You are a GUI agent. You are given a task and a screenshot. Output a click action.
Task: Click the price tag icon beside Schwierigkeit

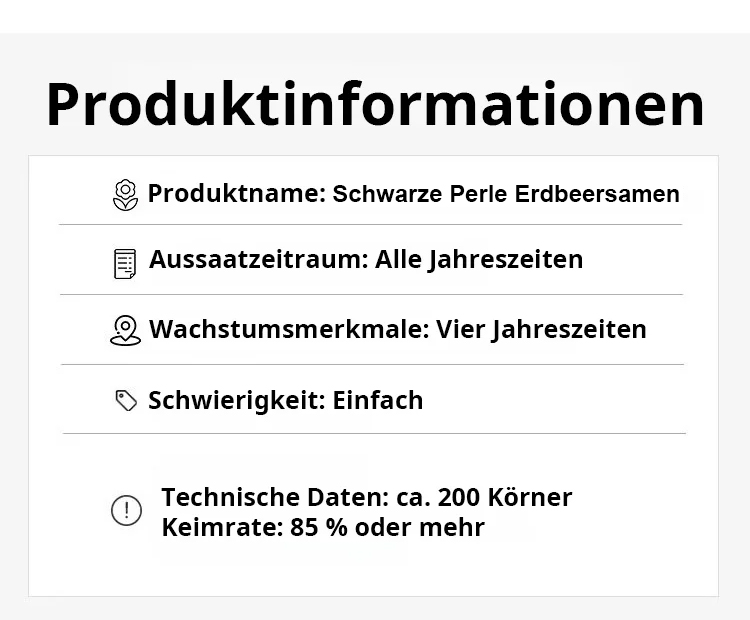126,401
